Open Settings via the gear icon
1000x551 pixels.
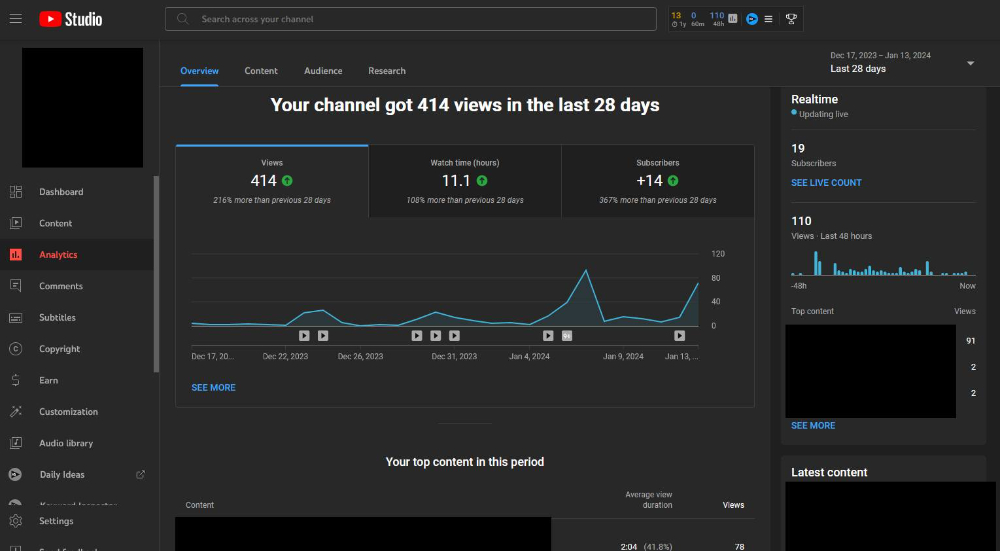(x=16, y=521)
